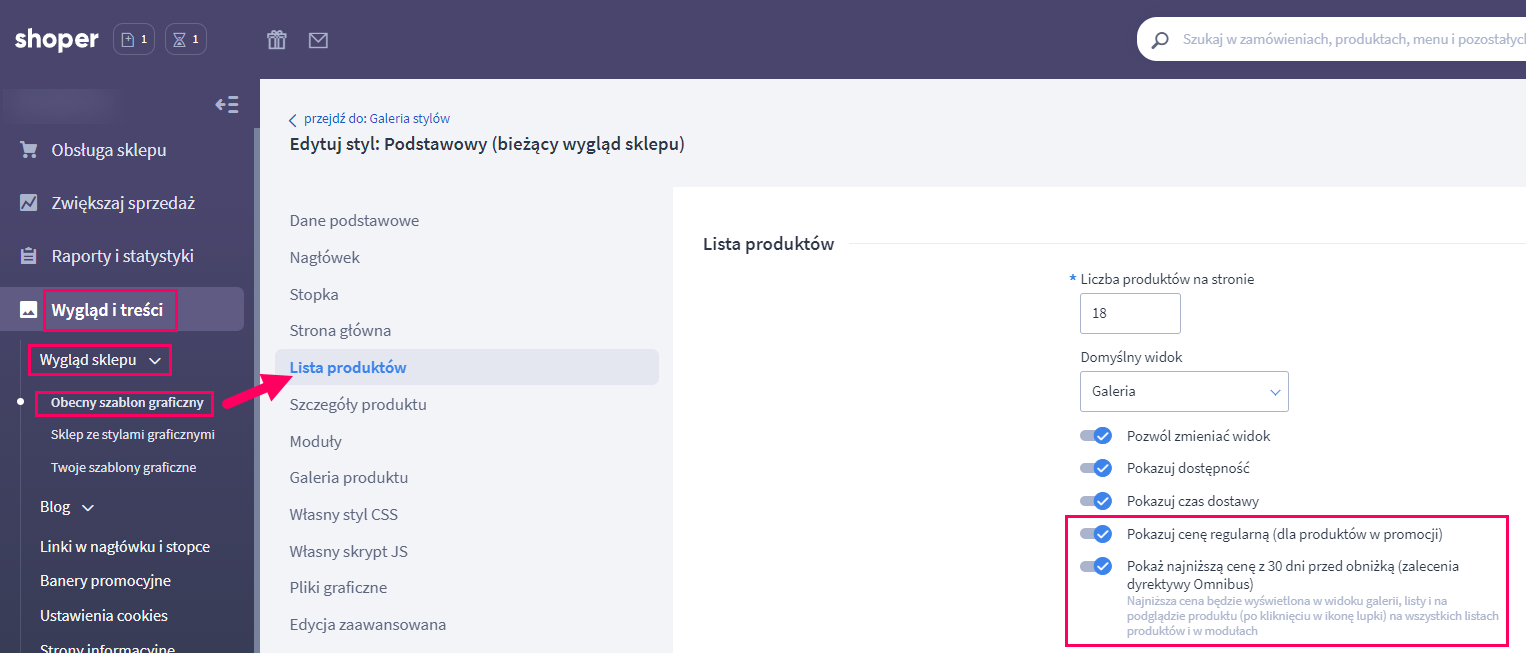Collapse the Wygląd sklepu submenu chevron

point(154,360)
